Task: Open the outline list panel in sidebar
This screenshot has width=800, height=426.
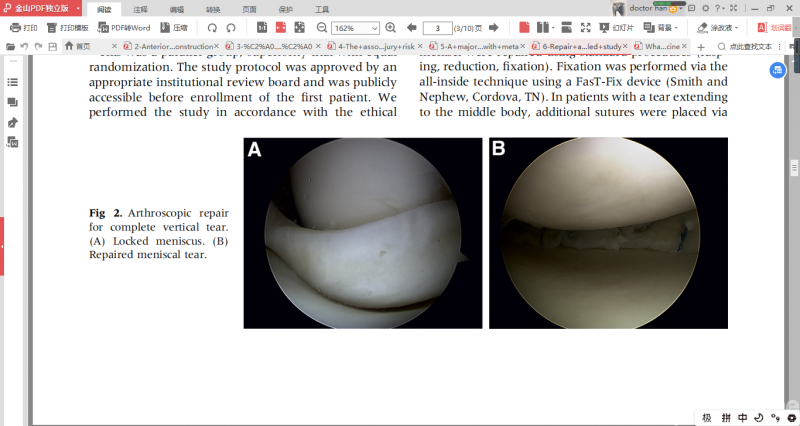Action: [x=13, y=82]
